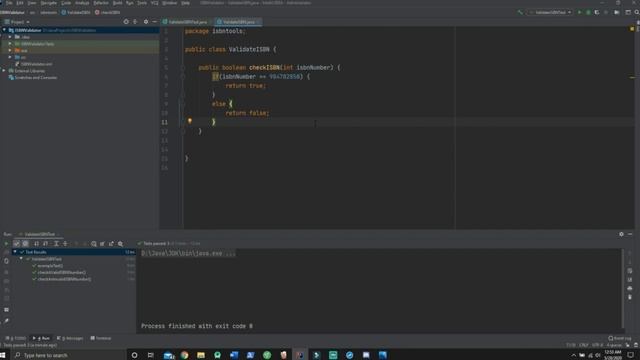Select the ValidateISBN.java editor tab

click(238, 22)
